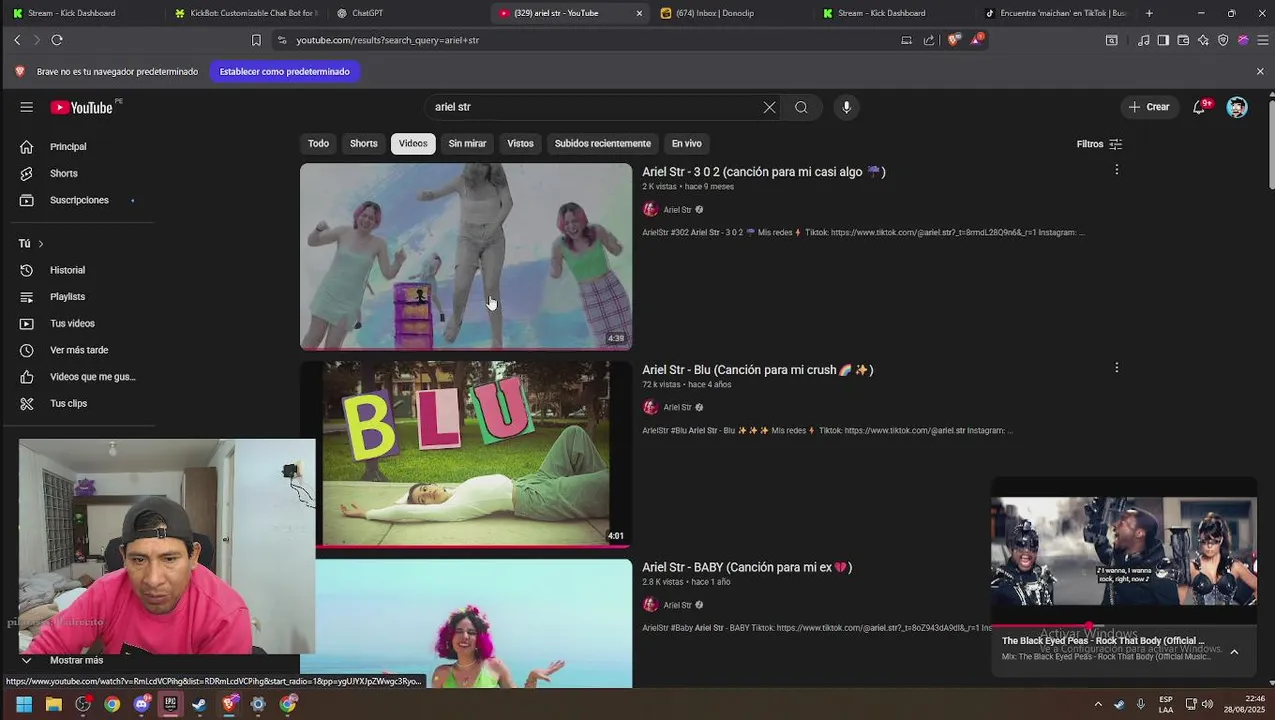Click the Black Eyed Peas miniplayer video

1124,552
